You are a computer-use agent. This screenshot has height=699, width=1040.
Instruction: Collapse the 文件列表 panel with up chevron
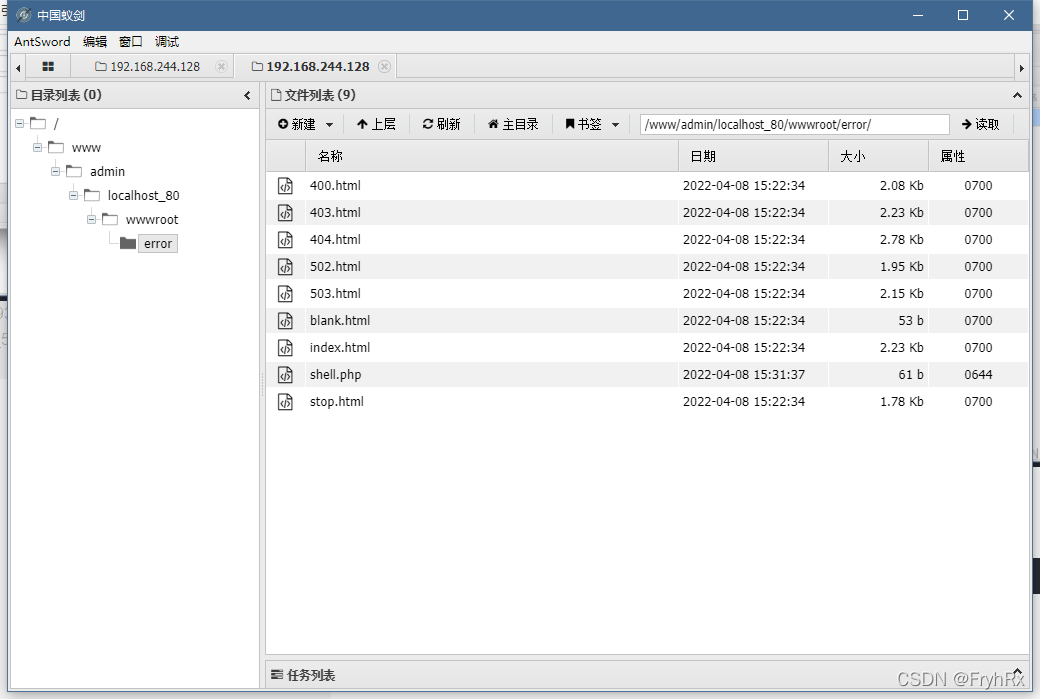[1017, 95]
